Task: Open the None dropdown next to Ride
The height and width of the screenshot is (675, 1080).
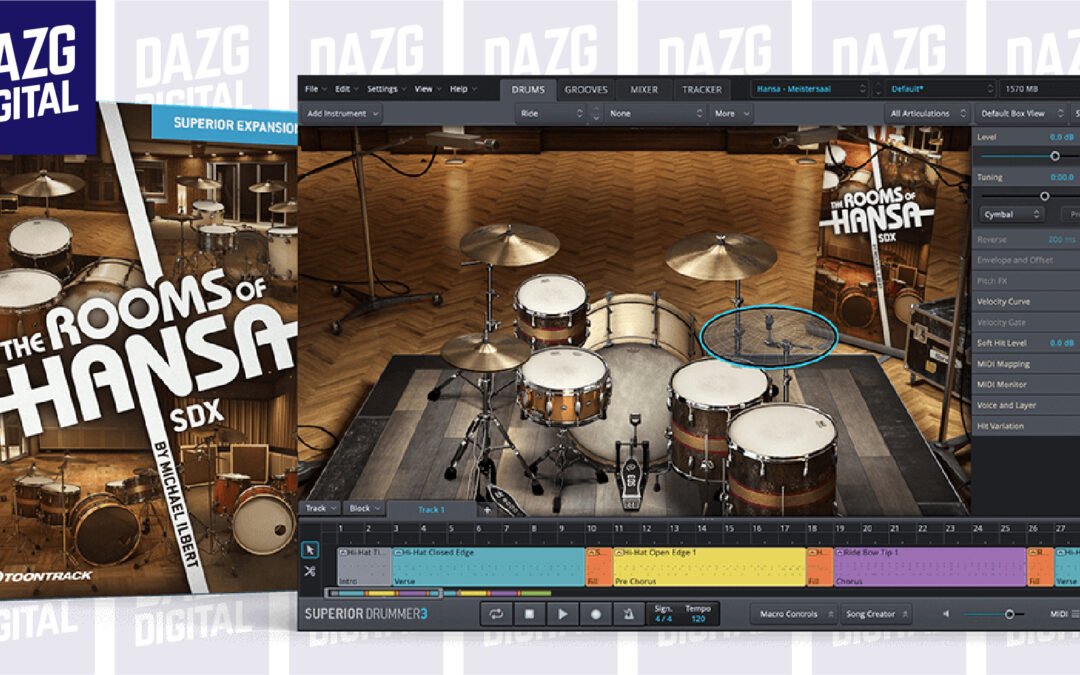Action: pyautogui.click(x=655, y=113)
